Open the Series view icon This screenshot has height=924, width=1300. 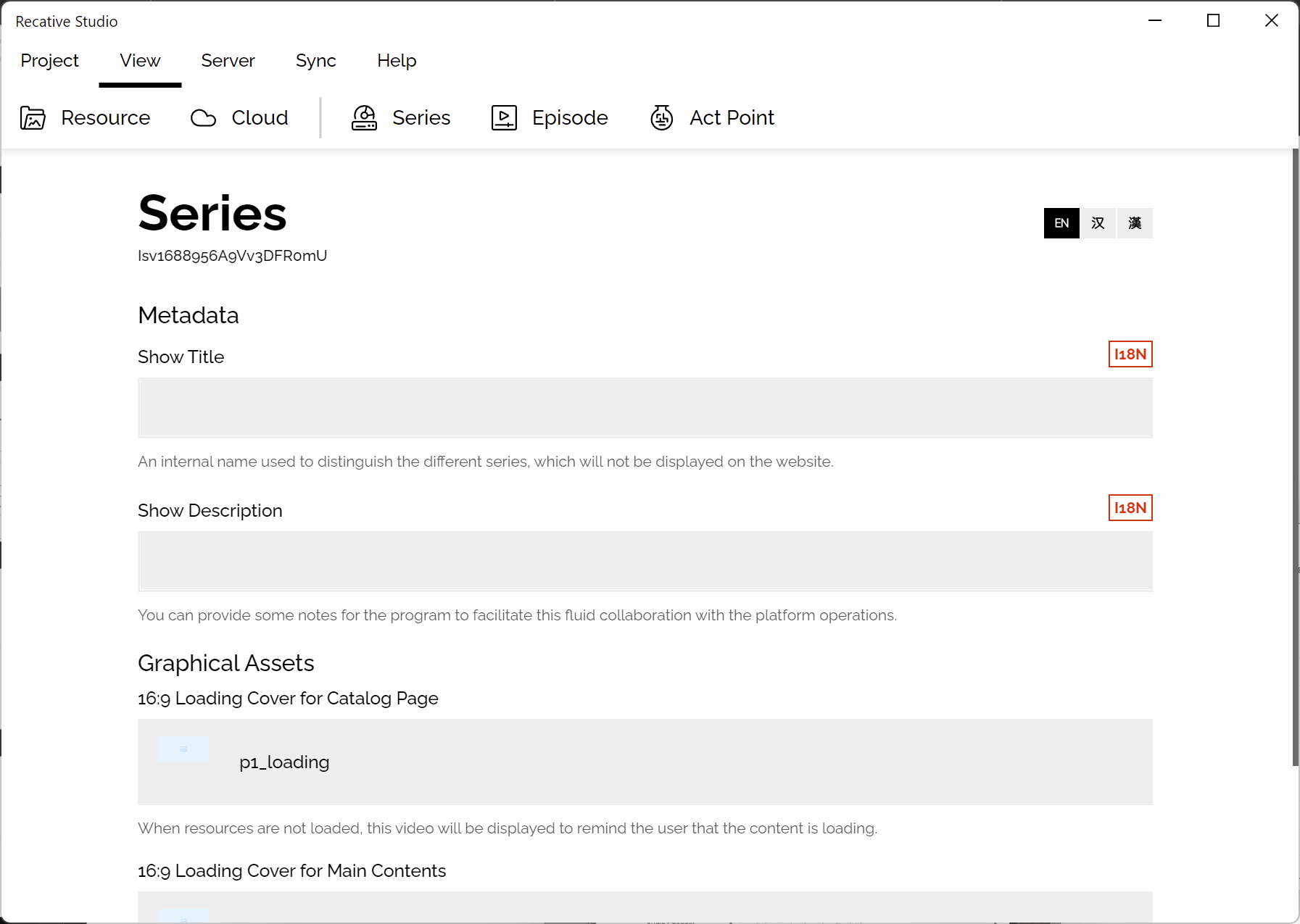click(x=364, y=117)
